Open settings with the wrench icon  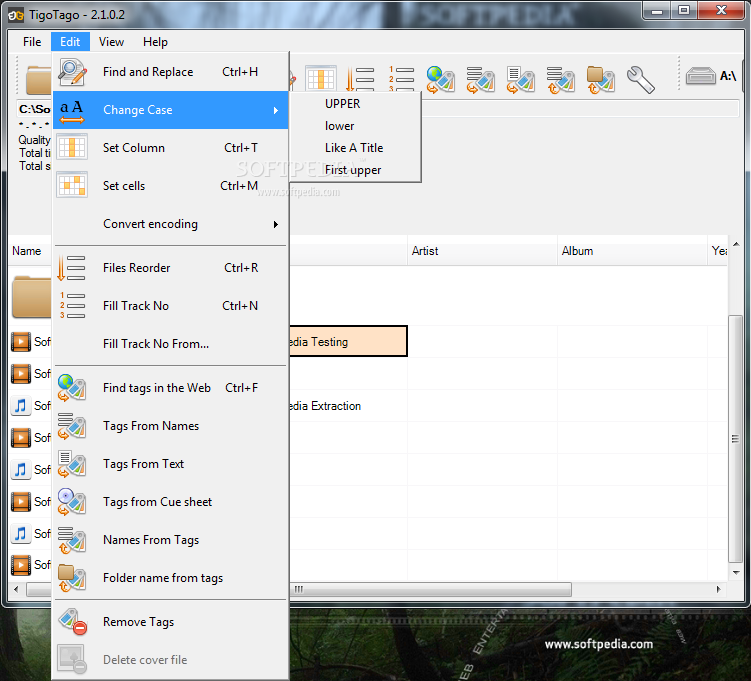pyautogui.click(x=640, y=80)
